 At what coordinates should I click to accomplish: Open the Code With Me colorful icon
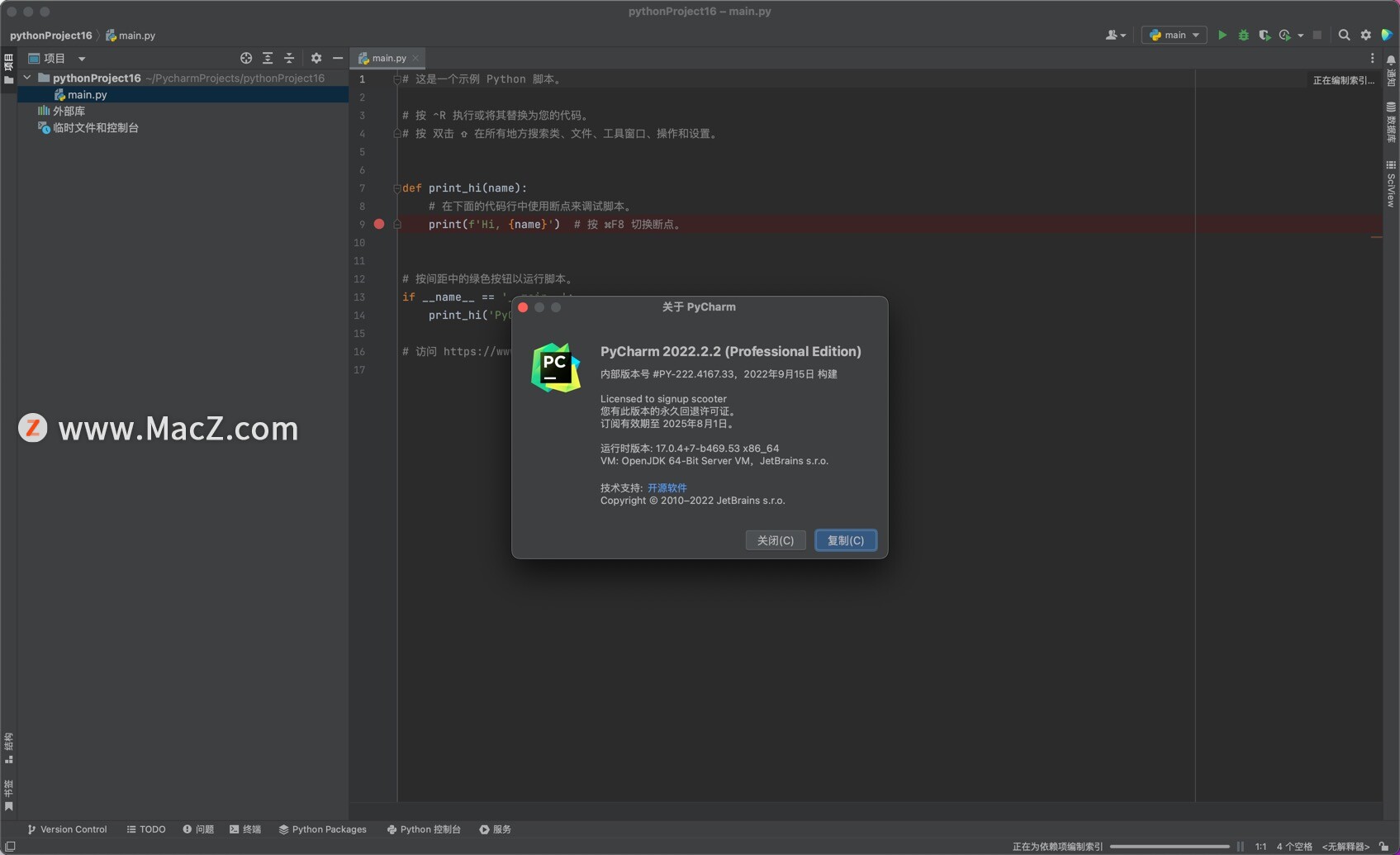pyautogui.click(x=1387, y=36)
